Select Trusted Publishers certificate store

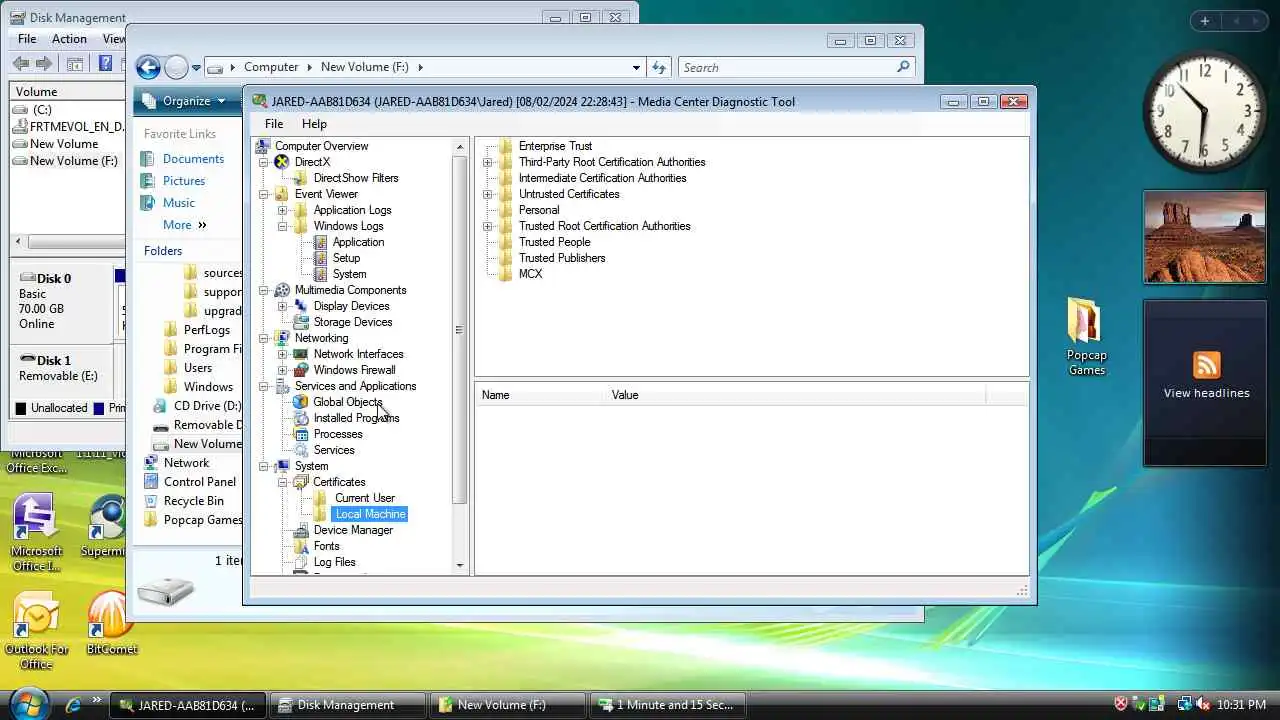point(561,258)
